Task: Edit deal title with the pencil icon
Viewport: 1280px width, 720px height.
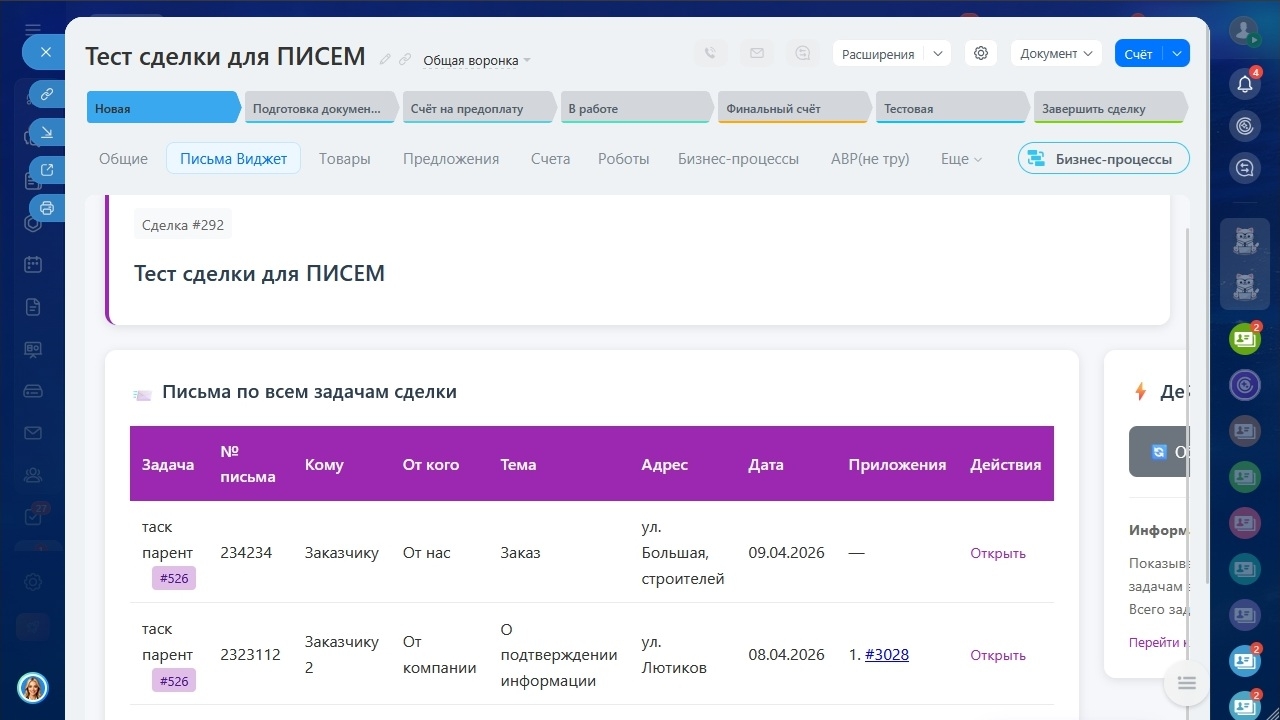Action: (x=386, y=59)
